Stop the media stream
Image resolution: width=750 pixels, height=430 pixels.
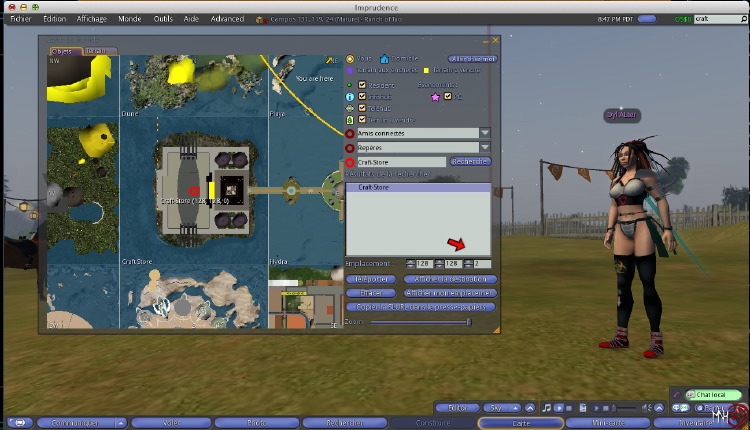tap(606, 408)
